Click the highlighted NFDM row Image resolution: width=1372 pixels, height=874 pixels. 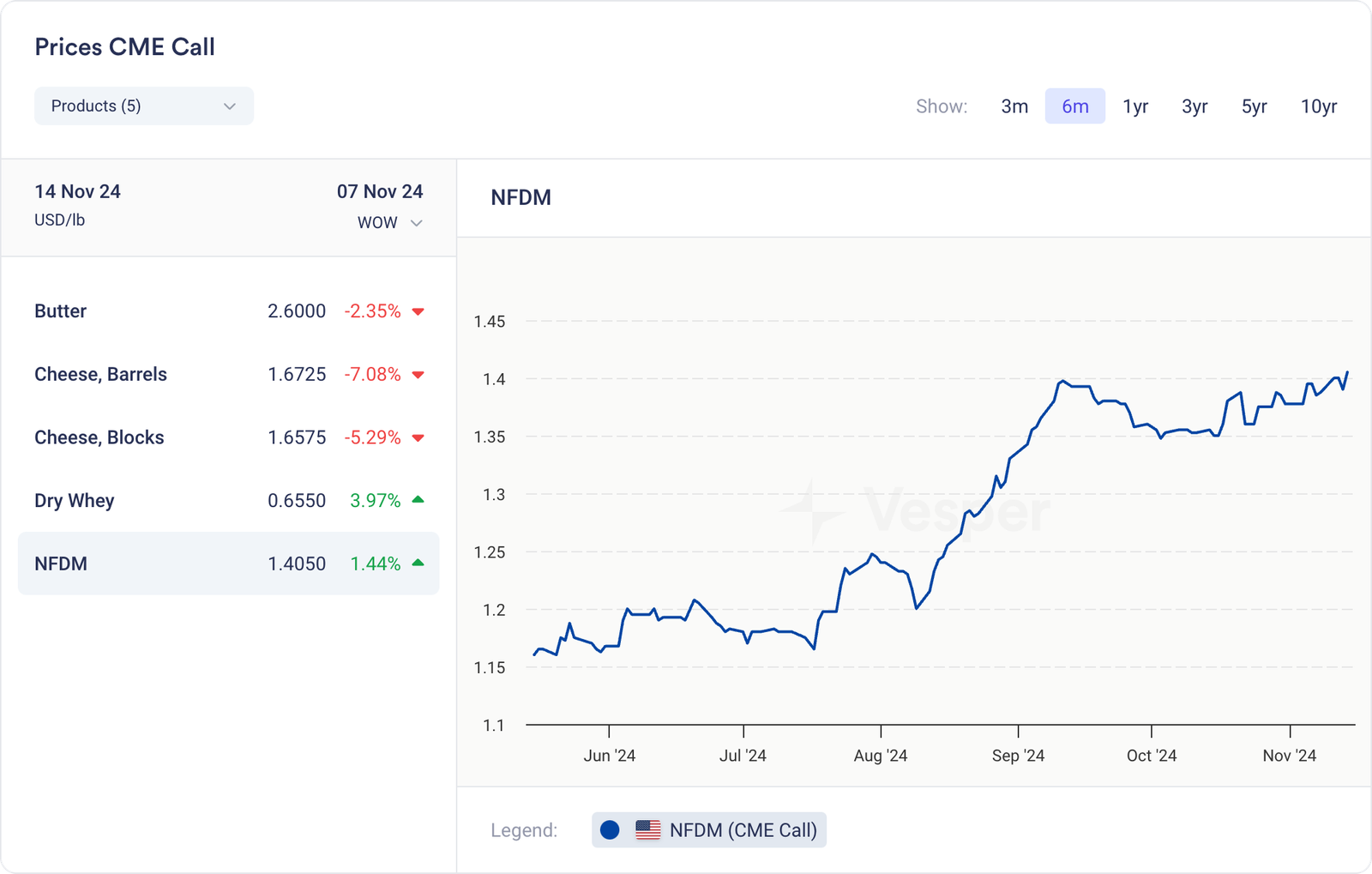click(228, 564)
